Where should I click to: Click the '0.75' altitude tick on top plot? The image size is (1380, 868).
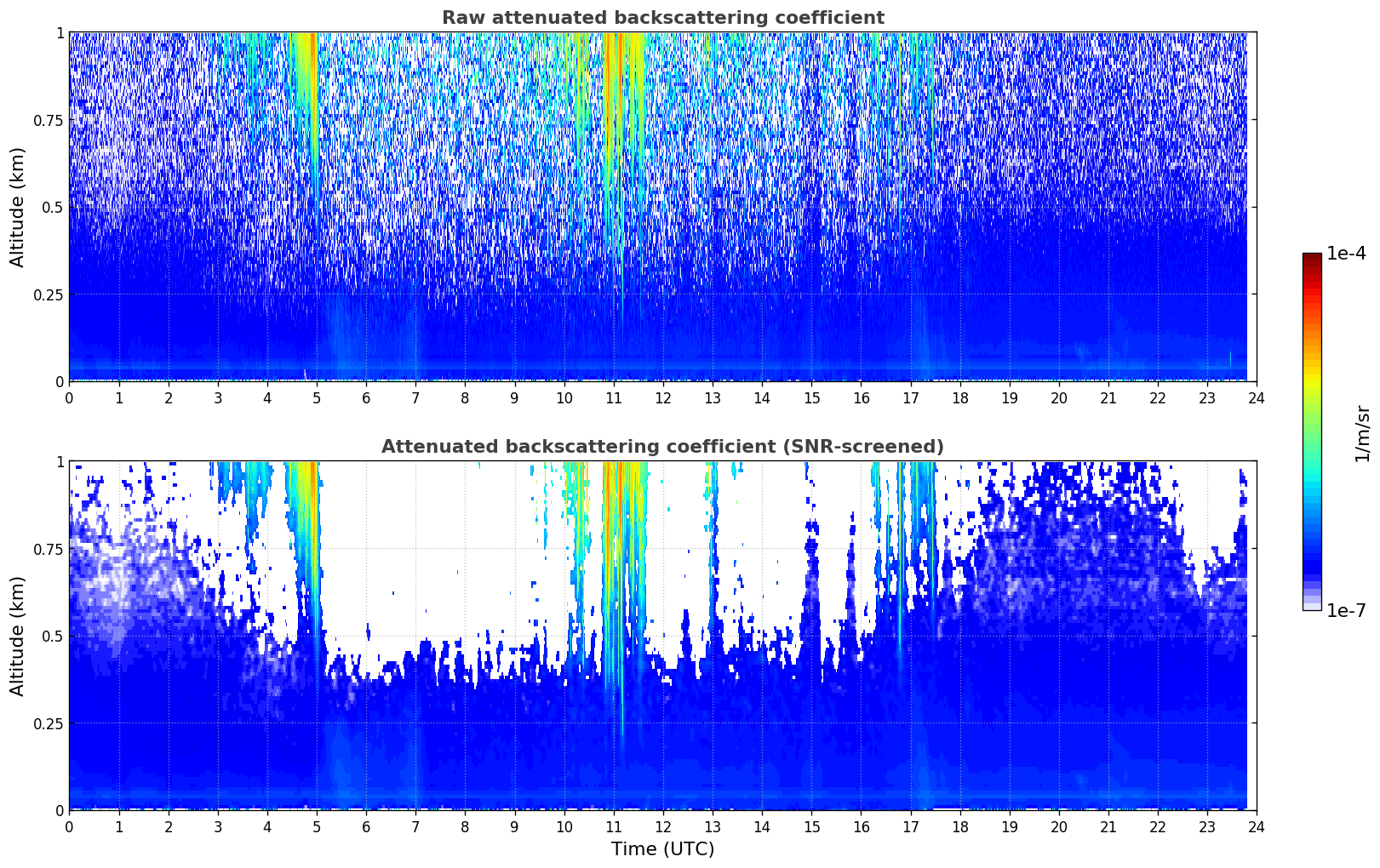click(x=49, y=120)
